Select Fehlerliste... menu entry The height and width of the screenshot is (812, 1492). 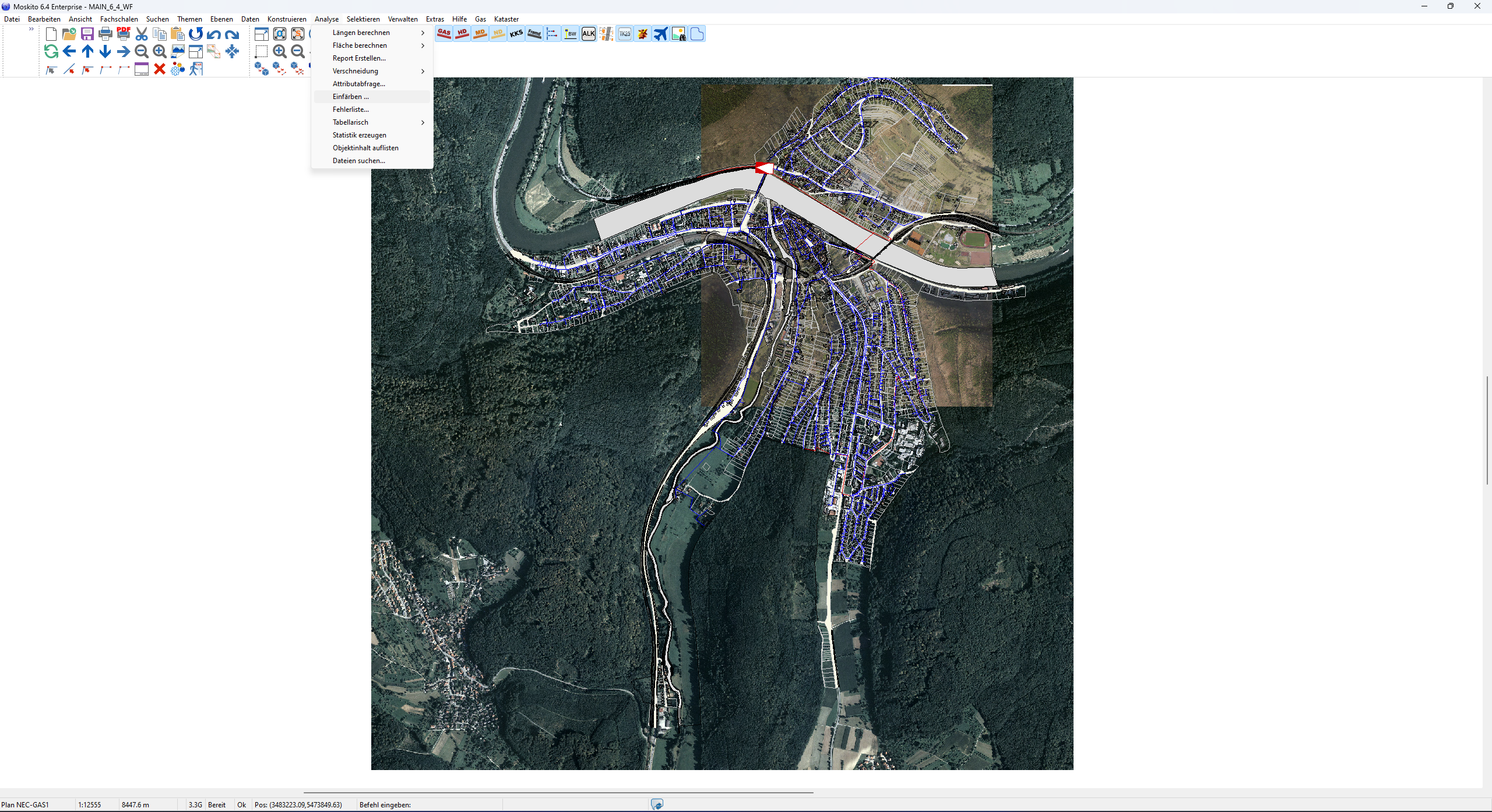tap(372, 110)
